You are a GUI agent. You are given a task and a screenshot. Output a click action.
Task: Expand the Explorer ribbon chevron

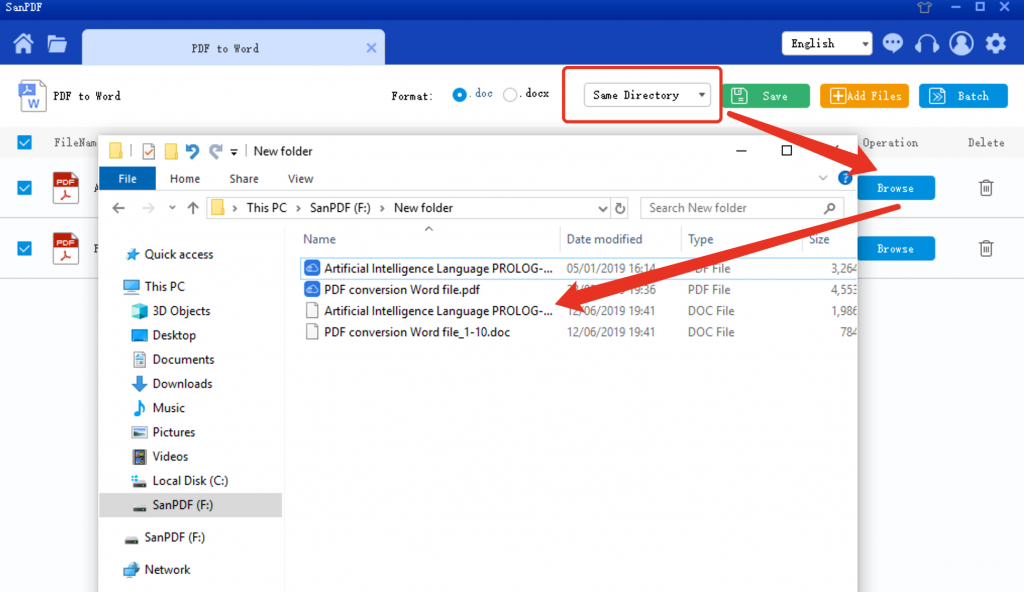point(823,178)
